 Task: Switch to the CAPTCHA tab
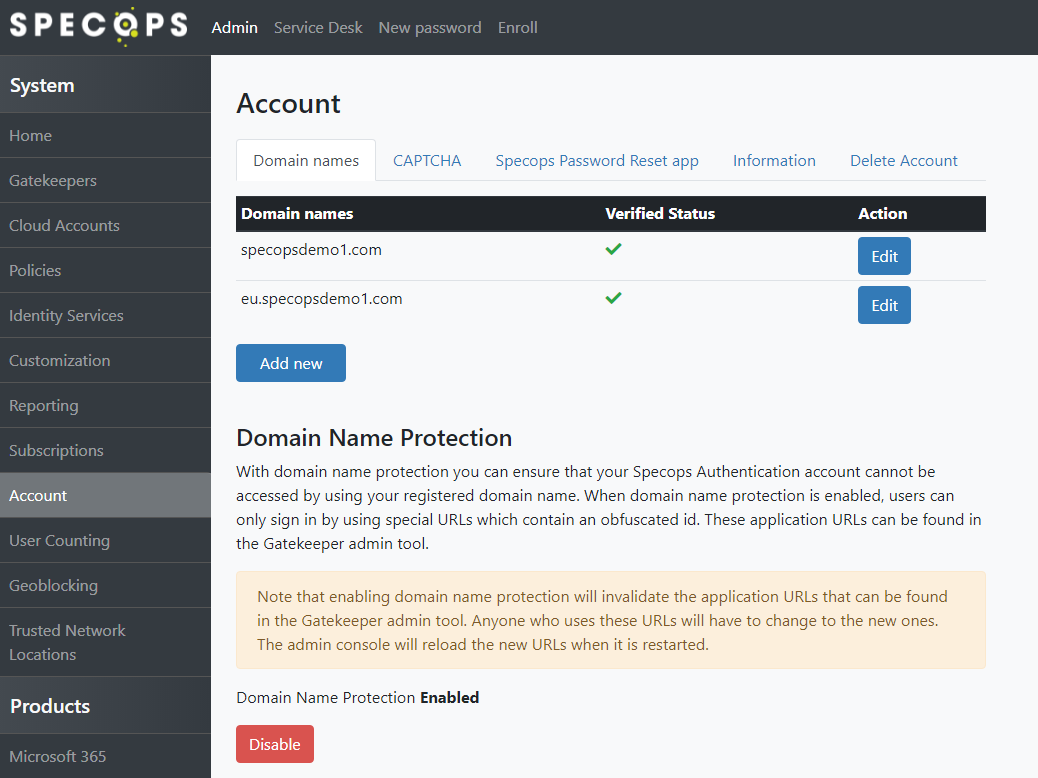[427, 160]
